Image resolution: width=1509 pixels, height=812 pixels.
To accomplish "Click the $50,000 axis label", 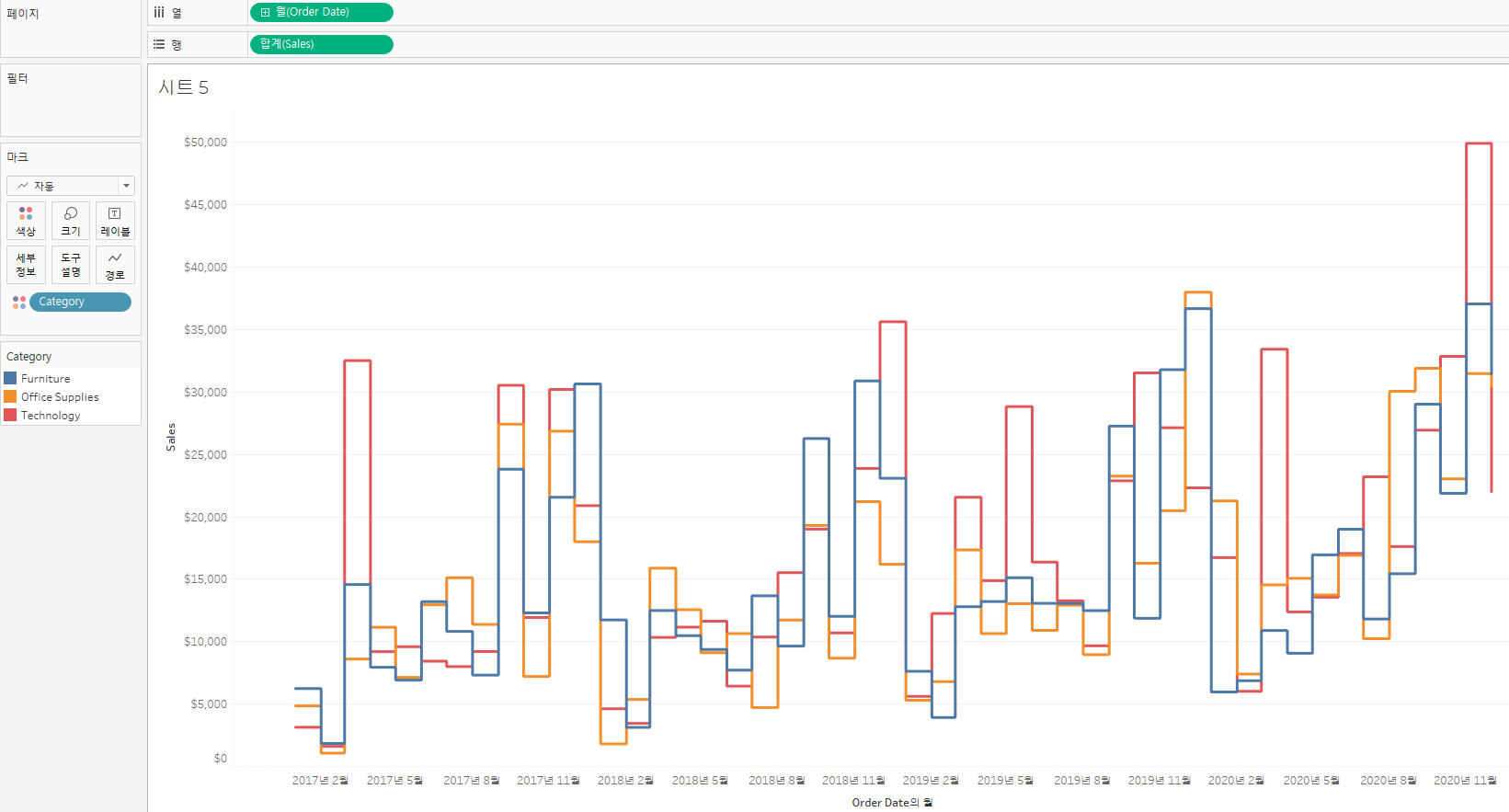I will pos(205,143).
